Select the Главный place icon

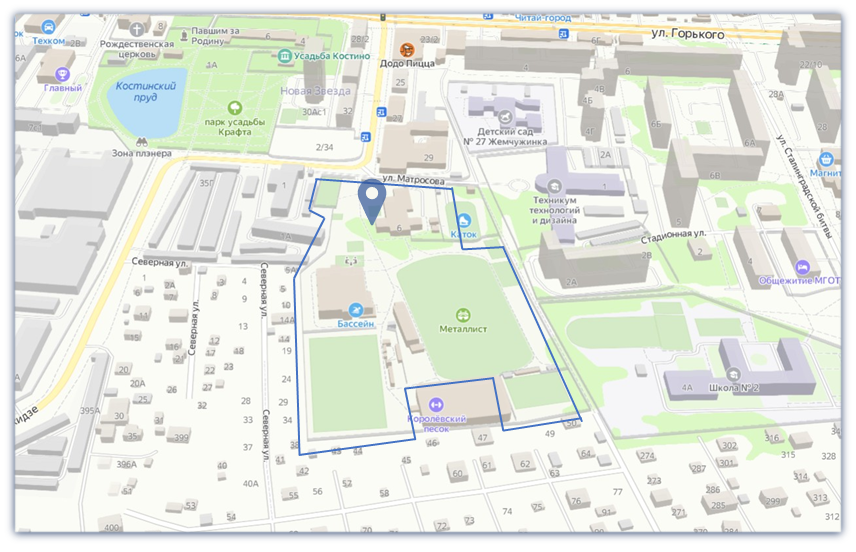(x=63, y=73)
